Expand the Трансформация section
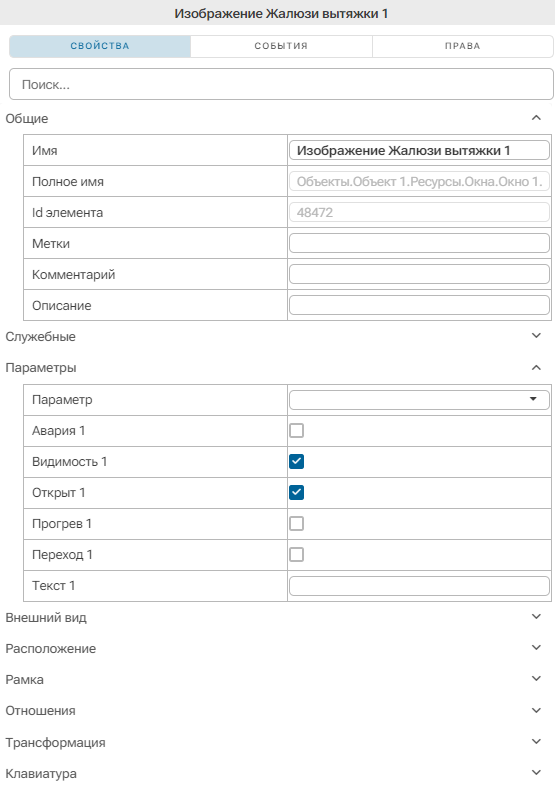The image size is (555, 791). [x=536, y=742]
